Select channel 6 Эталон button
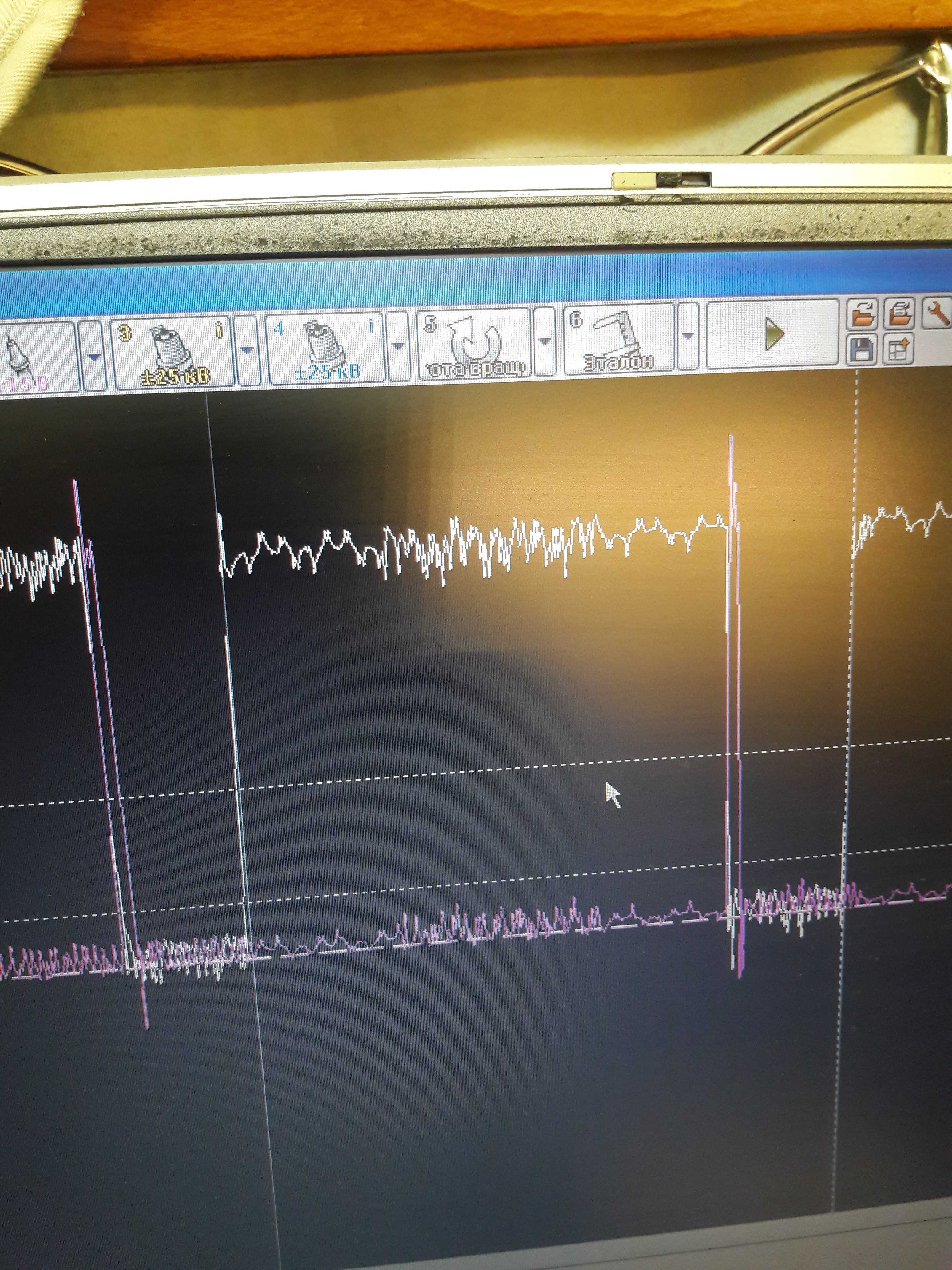This screenshot has width=952, height=1270. (x=619, y=339)
